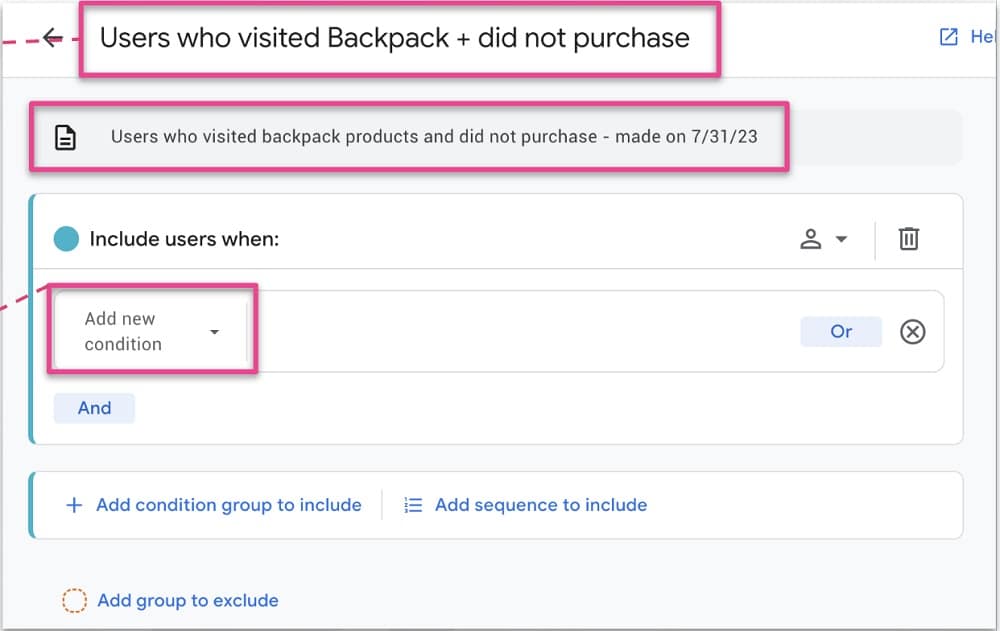Delete the include group with trash icon
1000x631 pixels.
[x=908, y=239]
